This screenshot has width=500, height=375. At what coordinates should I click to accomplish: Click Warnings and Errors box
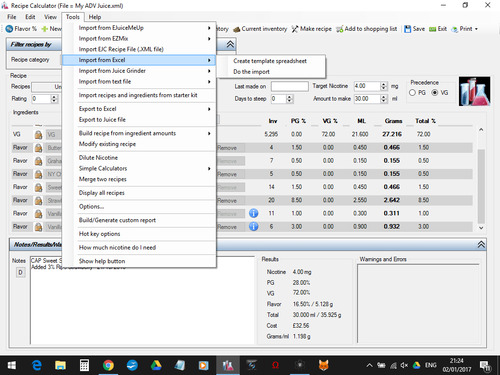click(419, 304)
